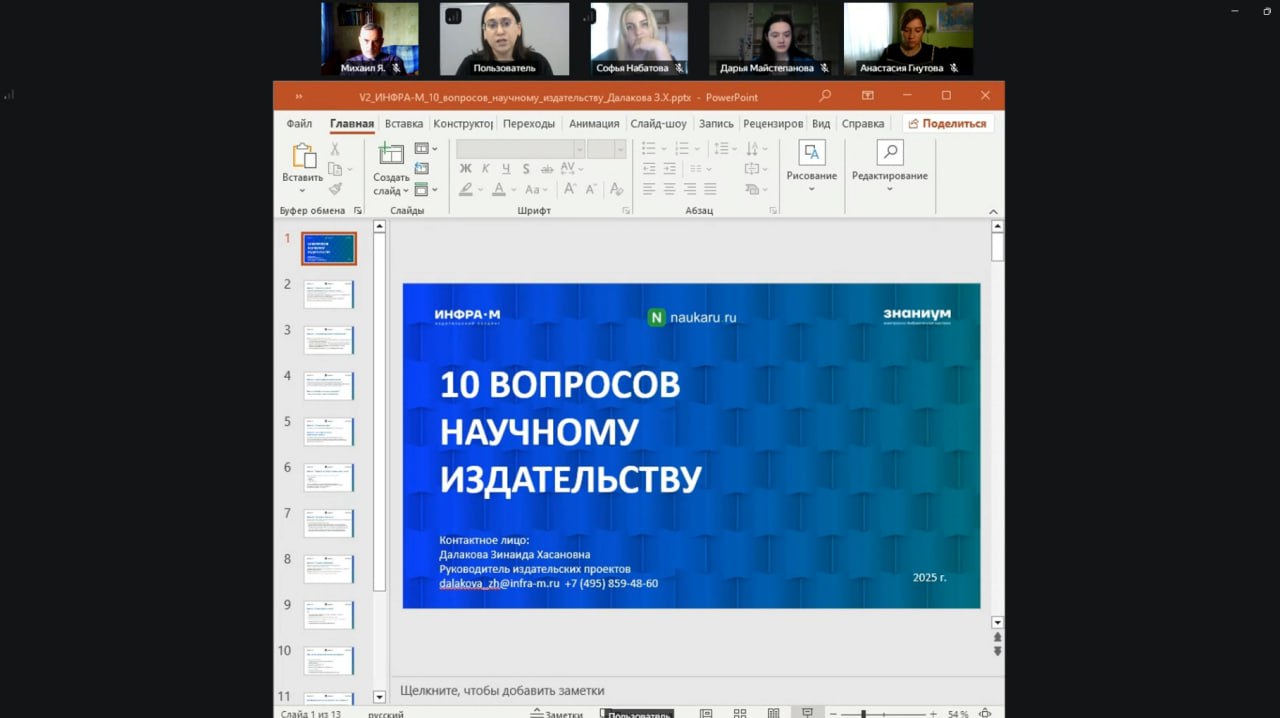
Task: Justify text in Абзац group
Action: [x=710, y=189]
